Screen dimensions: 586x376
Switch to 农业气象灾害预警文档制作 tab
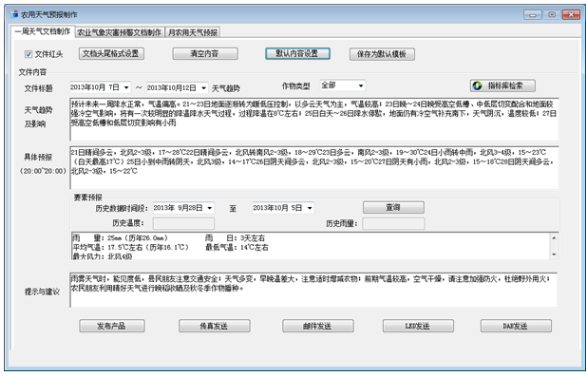(x=120, y=33)
